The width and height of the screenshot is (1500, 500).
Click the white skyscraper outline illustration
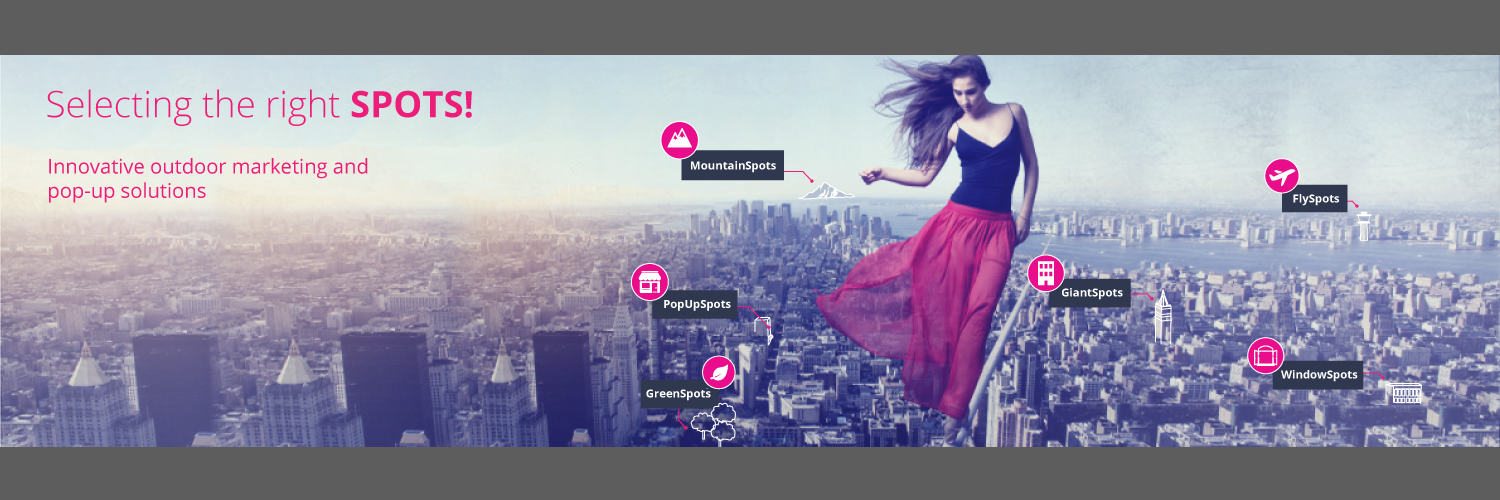point(1162,317)
